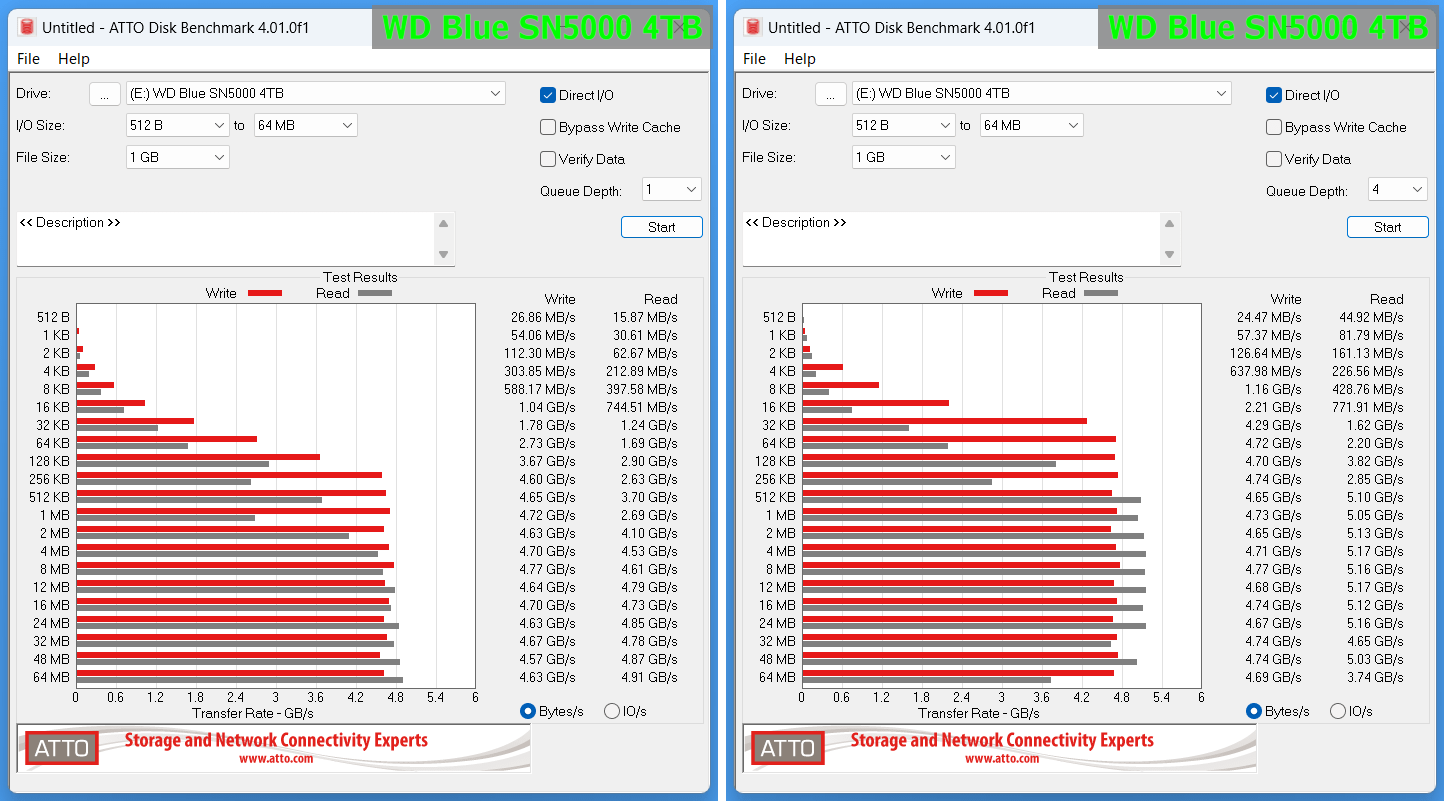The height and width of the screenshot is (801, 1444).
Task: Expand the File Size dropdown in right window
Action: click(x=903, y=157)
